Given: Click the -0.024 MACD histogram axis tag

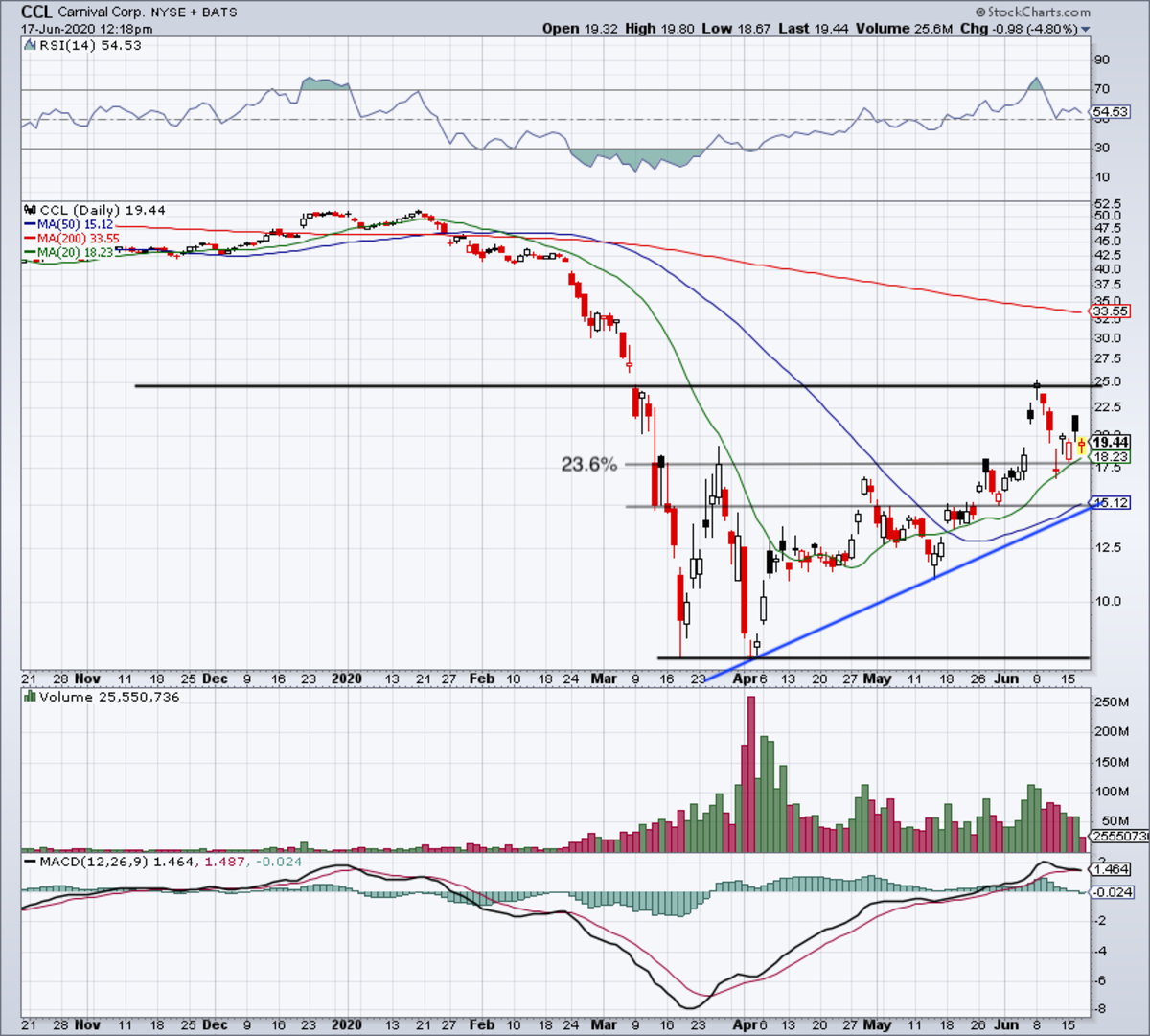Looking at the screenshot, I should 1114,892.
